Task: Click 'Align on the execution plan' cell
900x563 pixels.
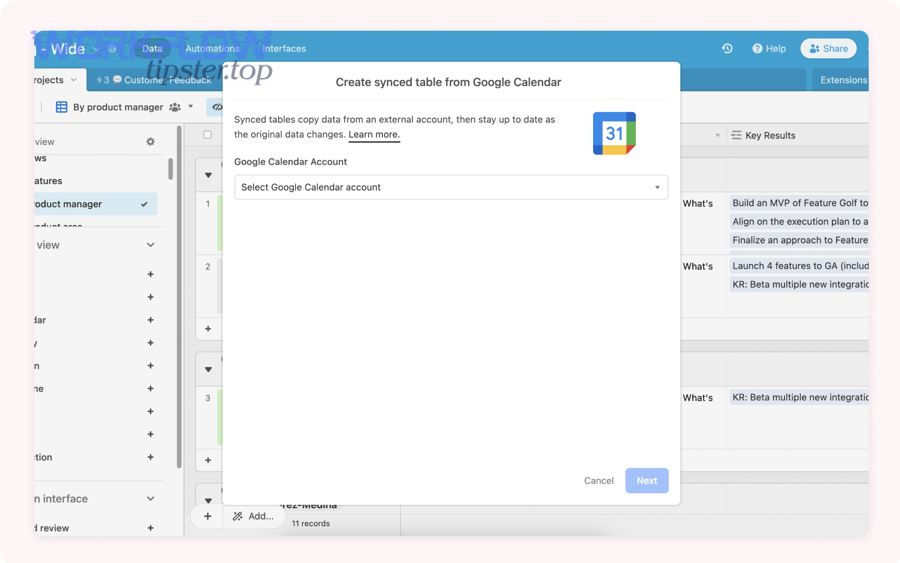Action: click(799, 222)
